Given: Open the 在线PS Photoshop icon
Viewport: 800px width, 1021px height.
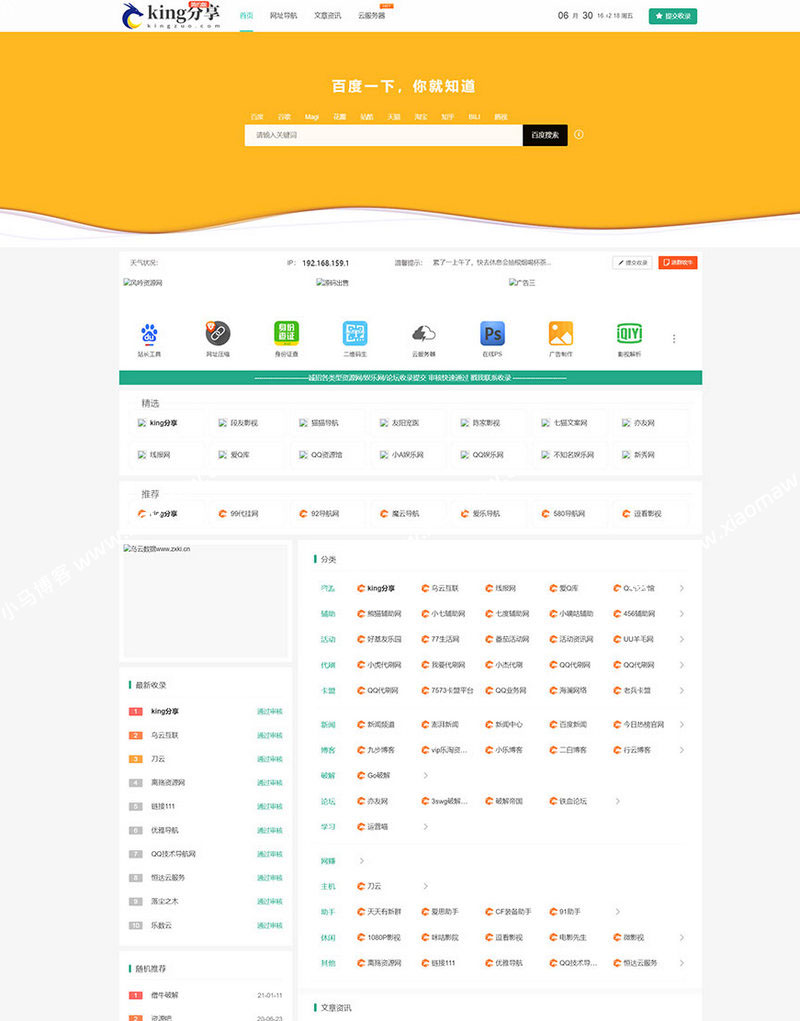Looking at the screenshot, I should (492, 334).
